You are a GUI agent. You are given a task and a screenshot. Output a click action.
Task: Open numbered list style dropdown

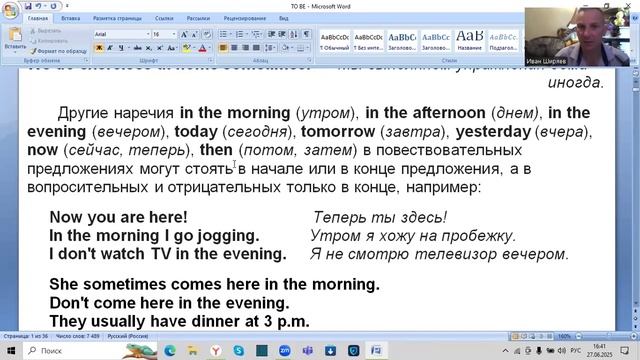click(247, 34)
